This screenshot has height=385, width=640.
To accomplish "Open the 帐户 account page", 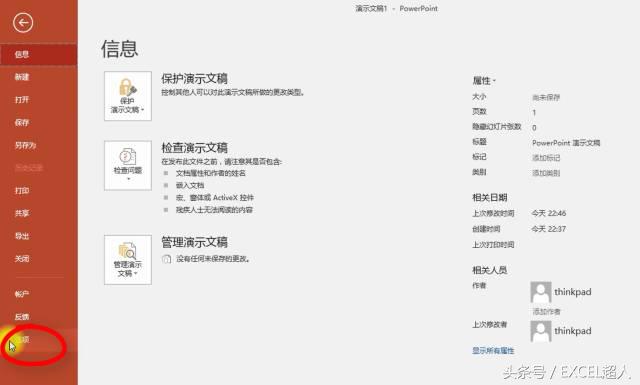I will click(38, 294).
